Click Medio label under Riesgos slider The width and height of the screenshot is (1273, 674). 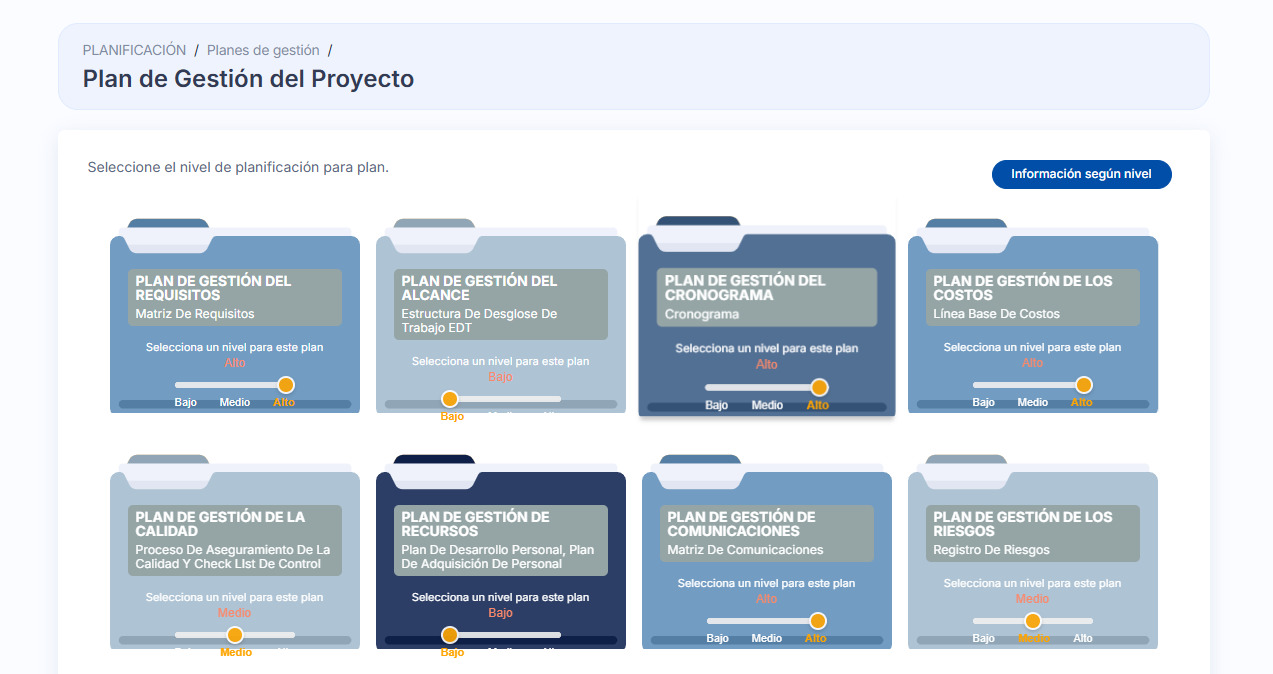coord(1034,638)
